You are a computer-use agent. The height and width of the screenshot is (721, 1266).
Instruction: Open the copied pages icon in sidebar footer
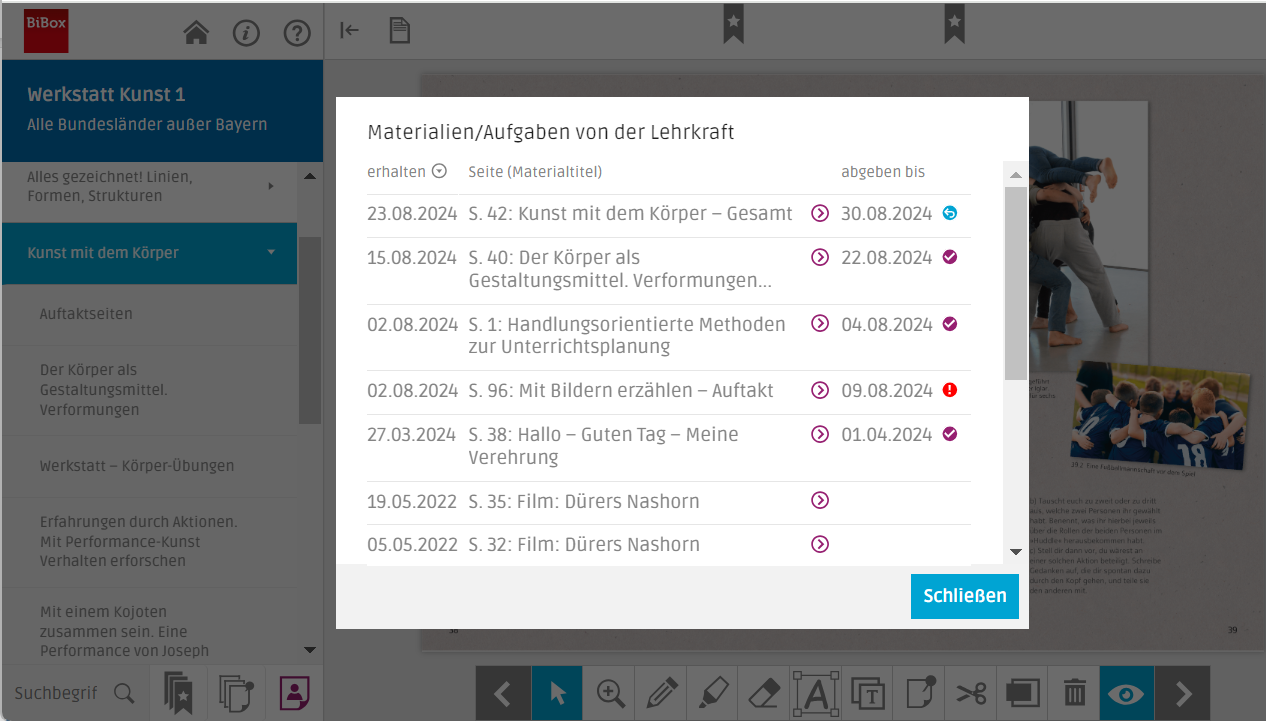tap(236, 692)
